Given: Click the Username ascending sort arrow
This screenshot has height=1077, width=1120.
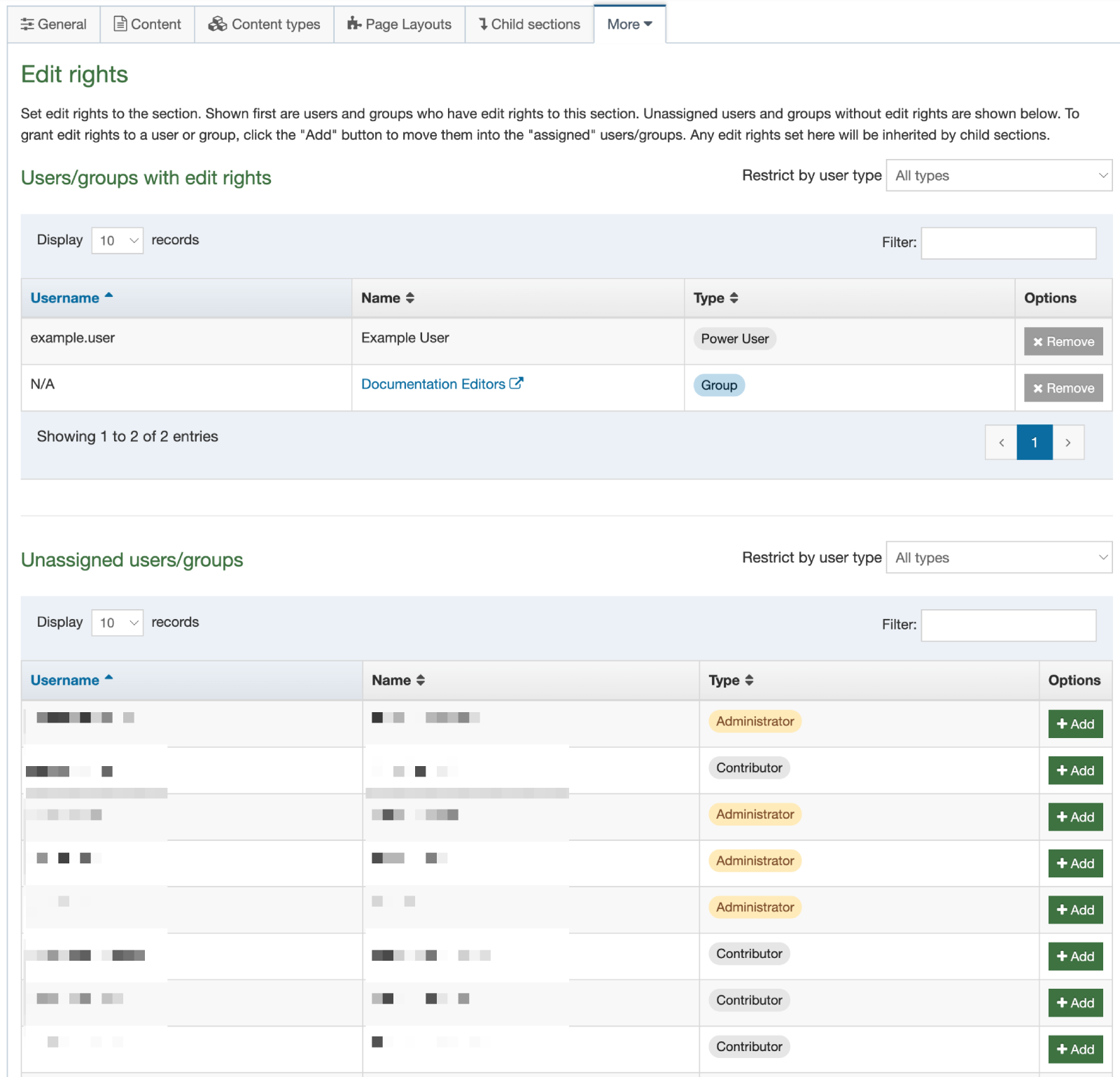Looking at the screenshot, I should coord(110,293).
